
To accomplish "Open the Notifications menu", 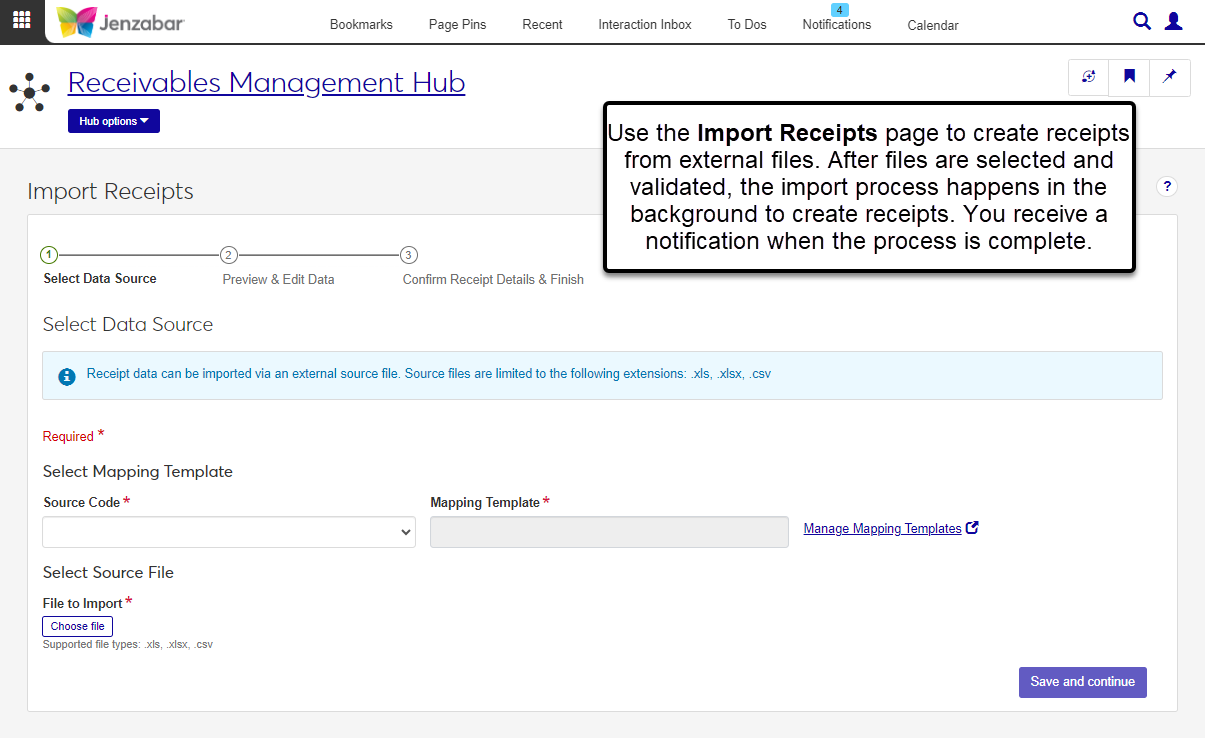I will pyautogui.click(x=836, y=25).
